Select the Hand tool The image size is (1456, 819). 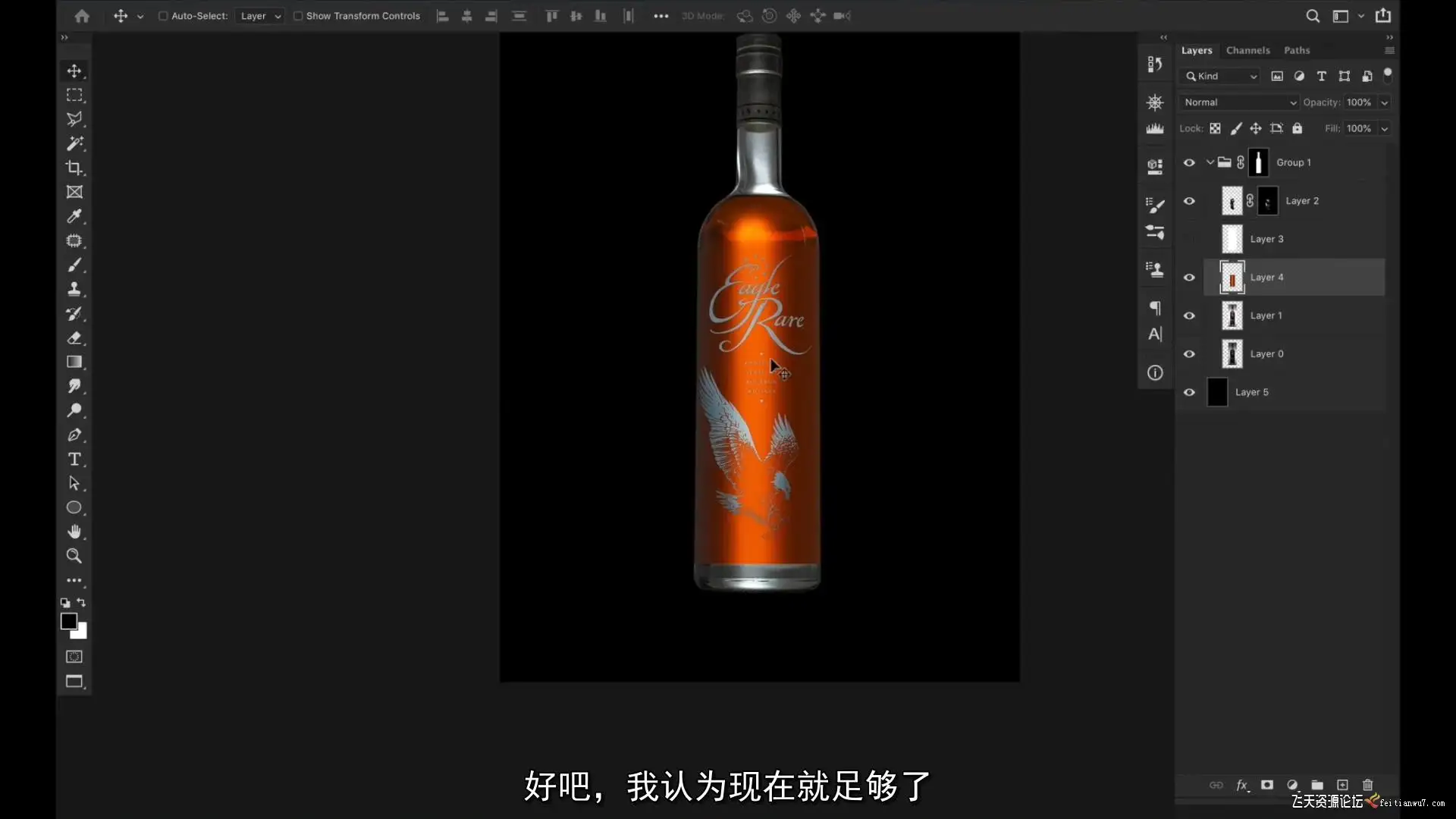[74, 531]
